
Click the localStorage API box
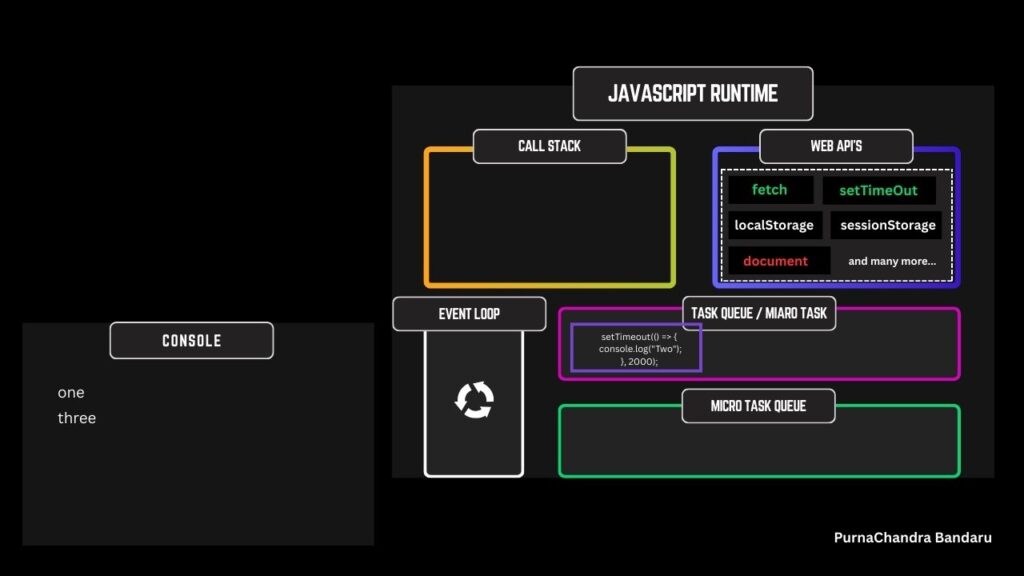pos(774,225)
